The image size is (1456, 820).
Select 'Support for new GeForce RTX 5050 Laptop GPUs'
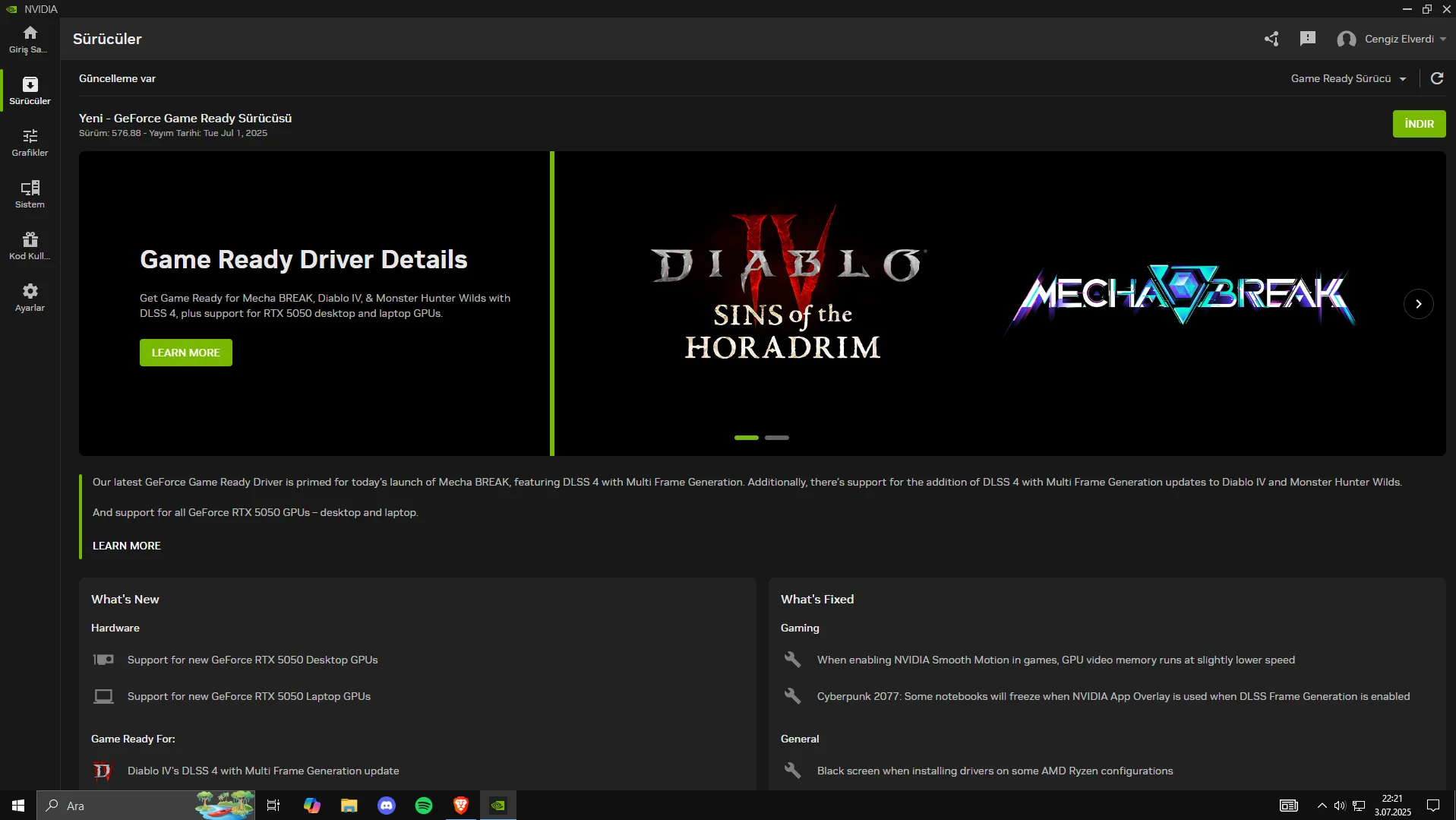249,696
